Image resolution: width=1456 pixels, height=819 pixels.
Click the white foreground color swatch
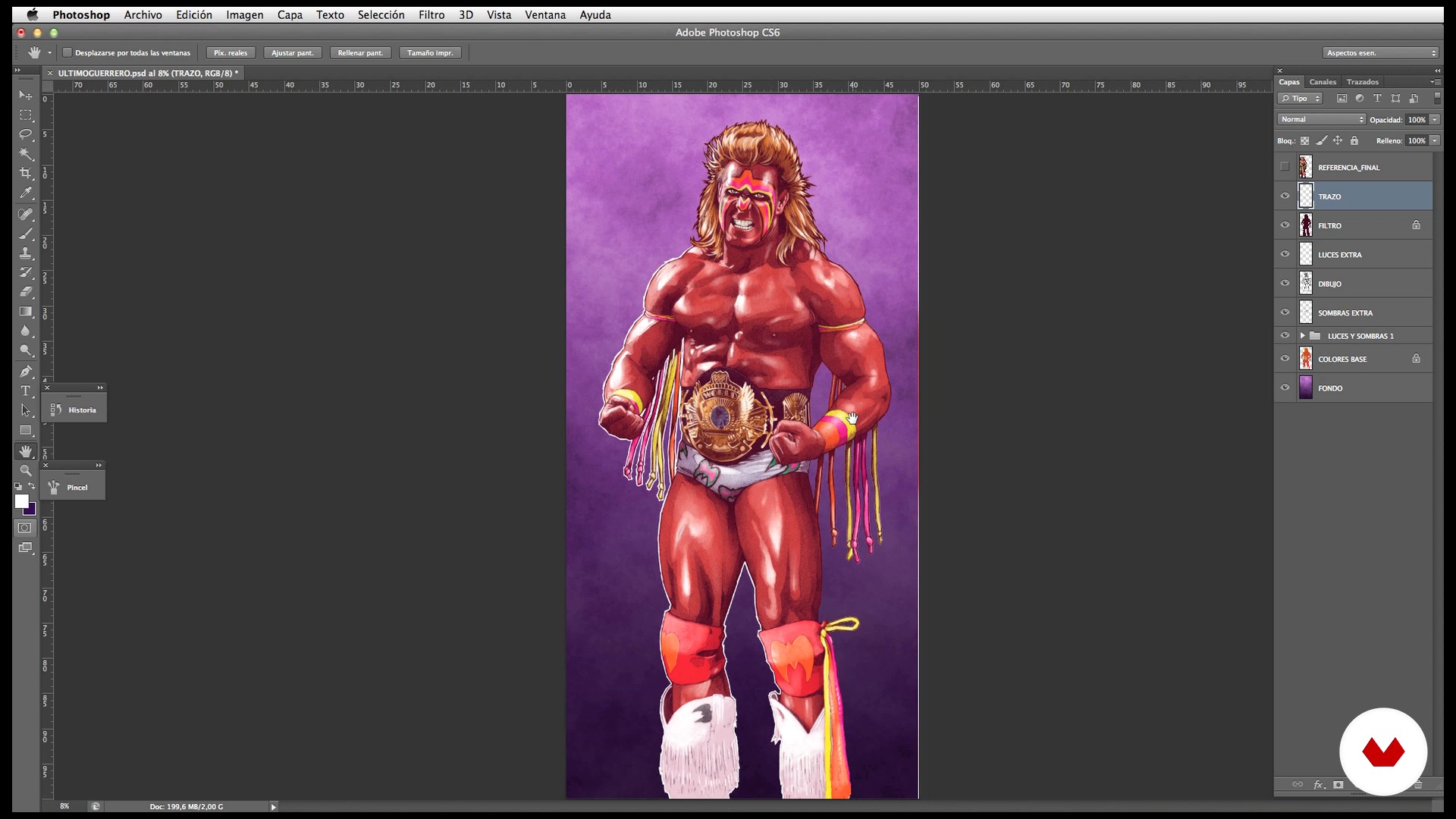click(20, 500)
